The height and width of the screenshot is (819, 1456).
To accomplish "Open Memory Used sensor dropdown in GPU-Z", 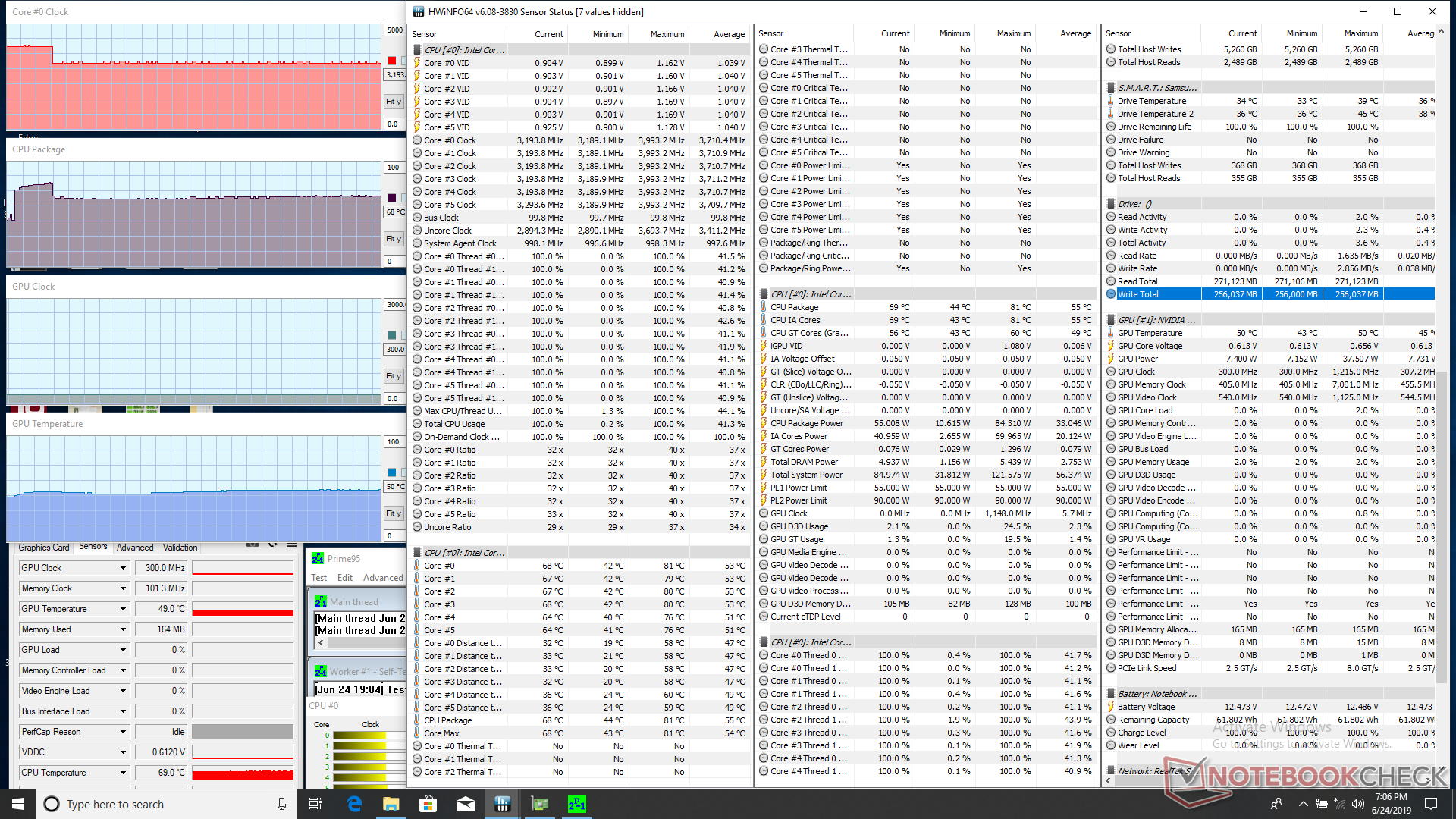I will pos(123,629).
